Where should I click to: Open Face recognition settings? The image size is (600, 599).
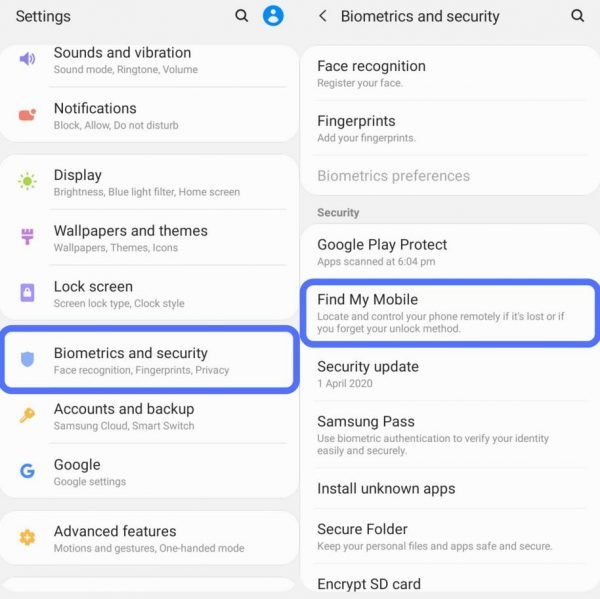[450, 74]
